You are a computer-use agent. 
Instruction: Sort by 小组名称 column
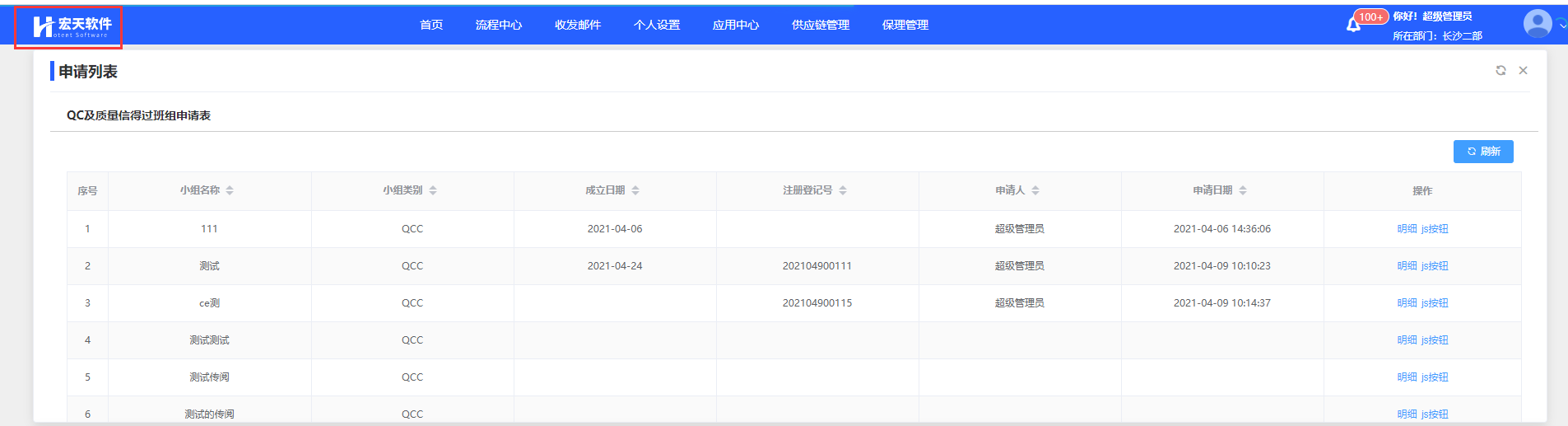[x=230, y=190]
